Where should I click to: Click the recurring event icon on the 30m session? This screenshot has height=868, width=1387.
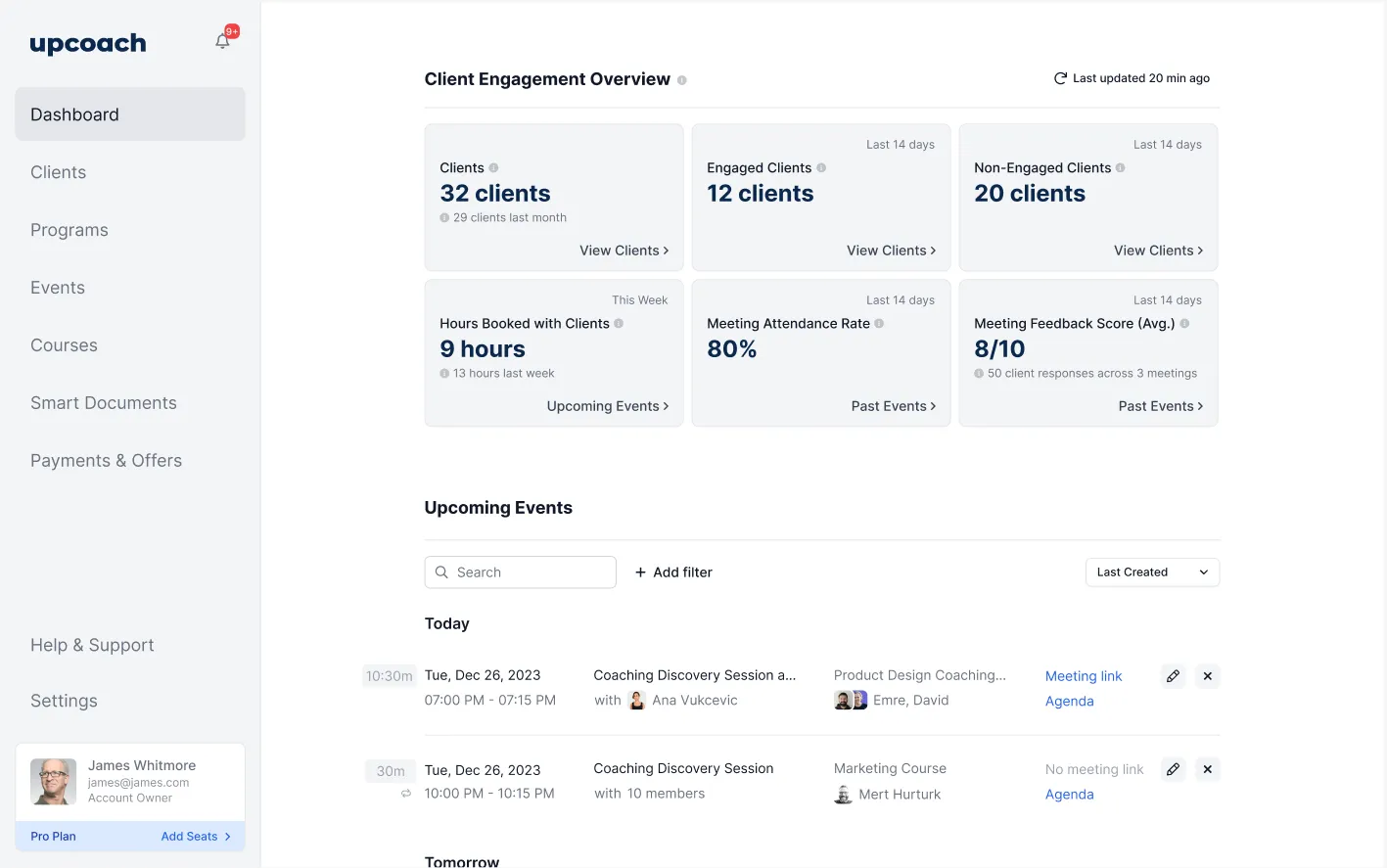[x=405, y=794]
